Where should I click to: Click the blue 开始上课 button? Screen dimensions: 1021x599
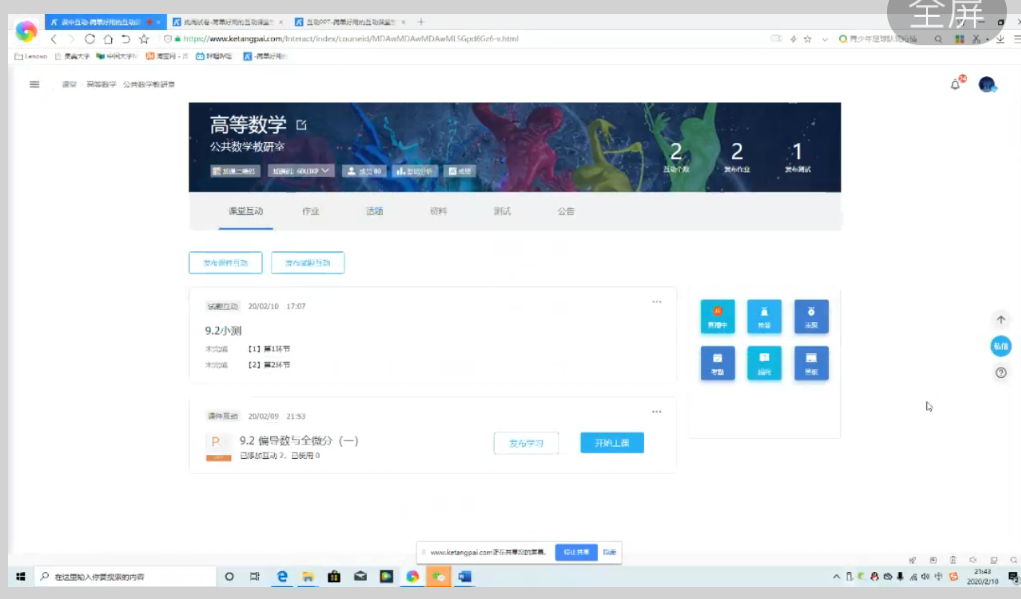(x=612, y=443)
